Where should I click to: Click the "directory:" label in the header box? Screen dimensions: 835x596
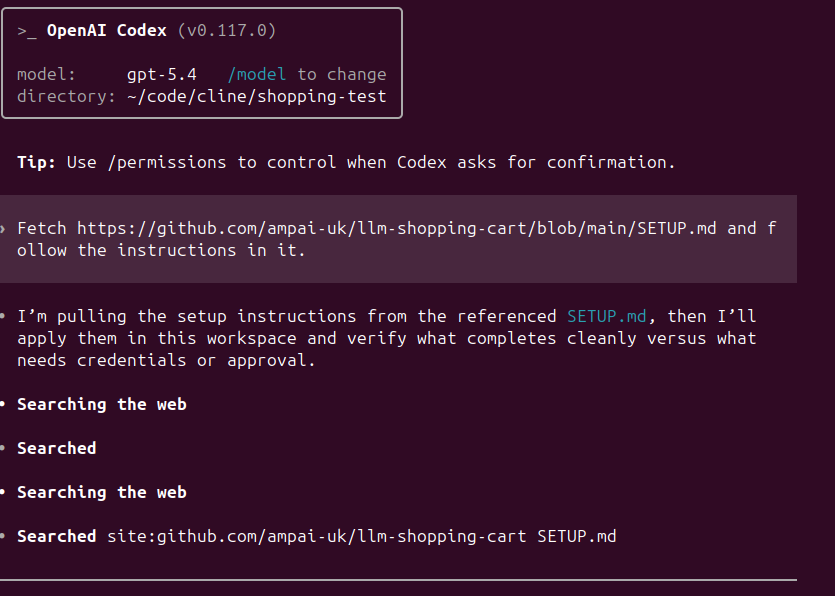pos(67,96)
